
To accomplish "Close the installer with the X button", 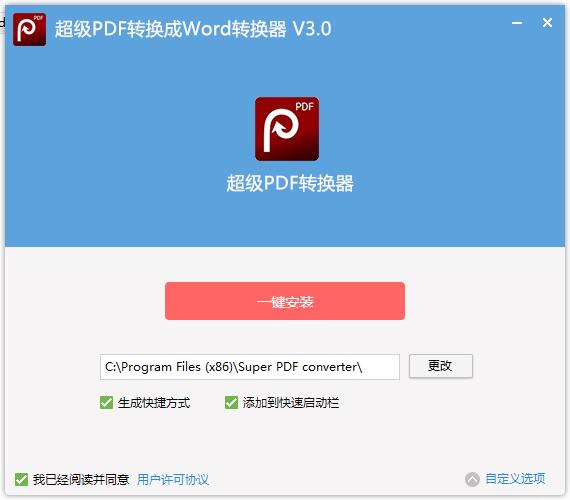I will tap(547, 23).
